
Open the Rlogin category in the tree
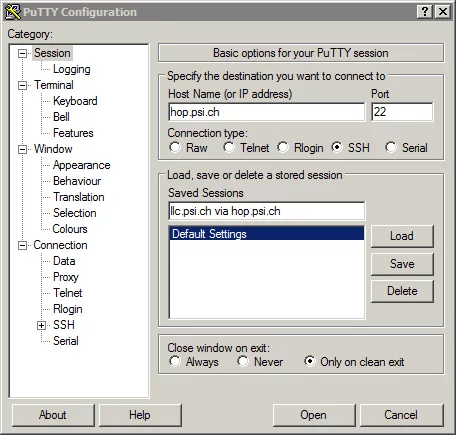[68, 309]
